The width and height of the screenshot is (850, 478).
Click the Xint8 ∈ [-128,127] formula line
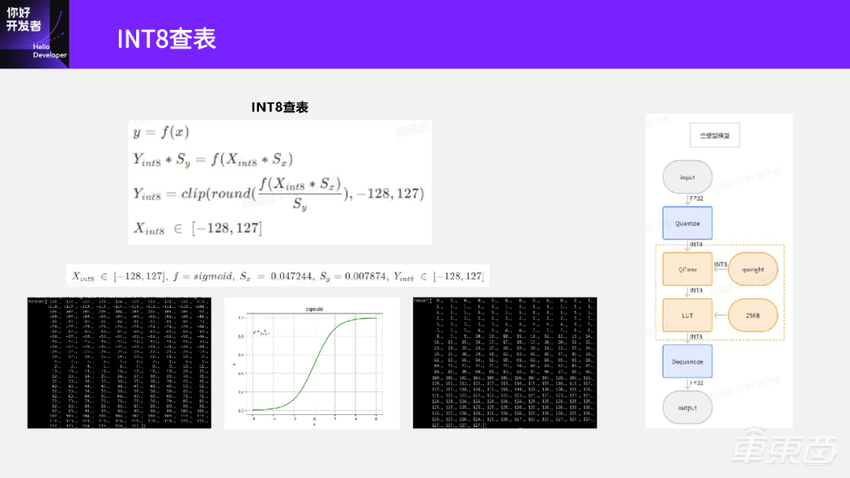pos(197,228)
